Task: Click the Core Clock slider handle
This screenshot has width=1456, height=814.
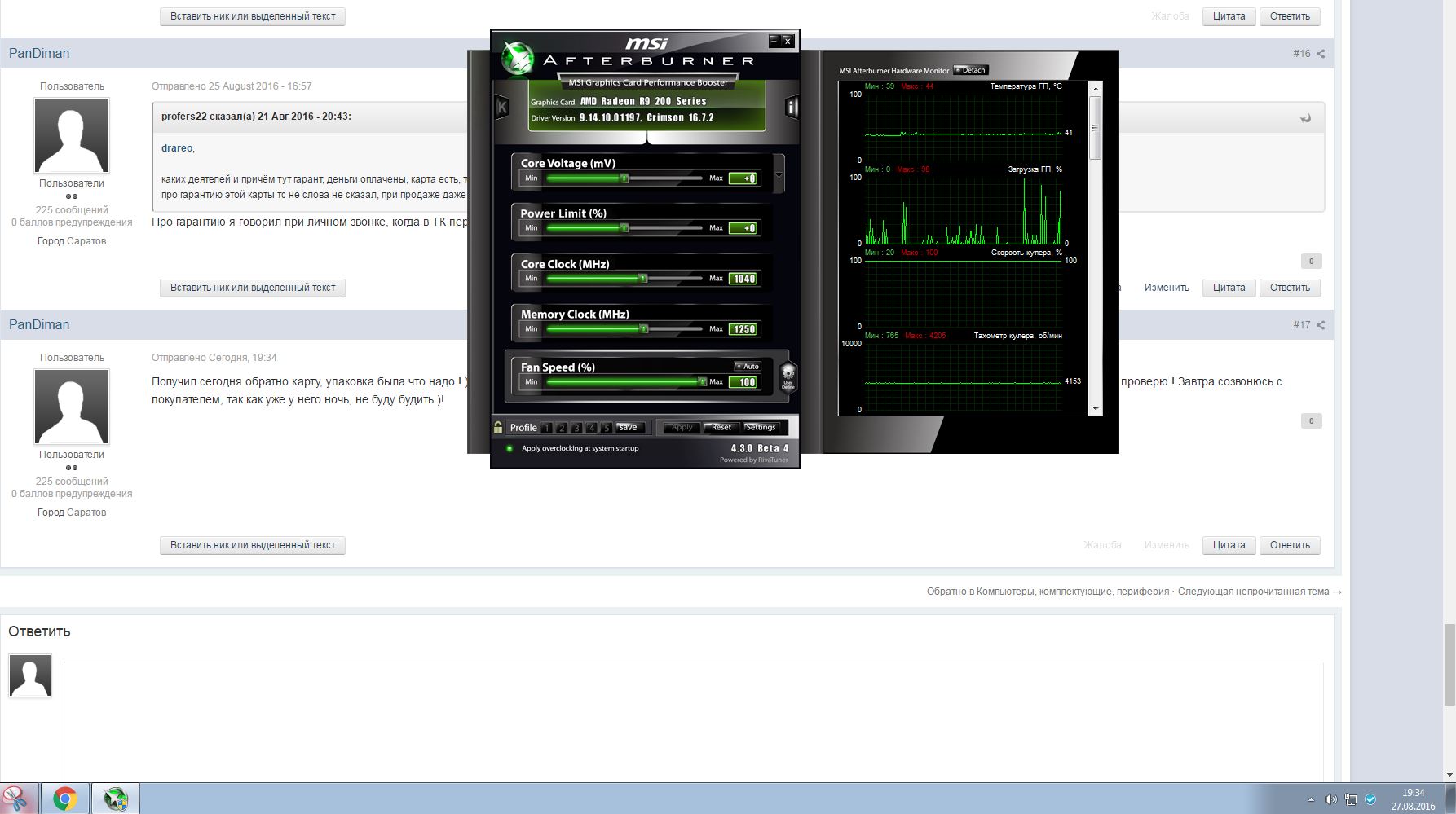Action: click(x=643, y=279)
